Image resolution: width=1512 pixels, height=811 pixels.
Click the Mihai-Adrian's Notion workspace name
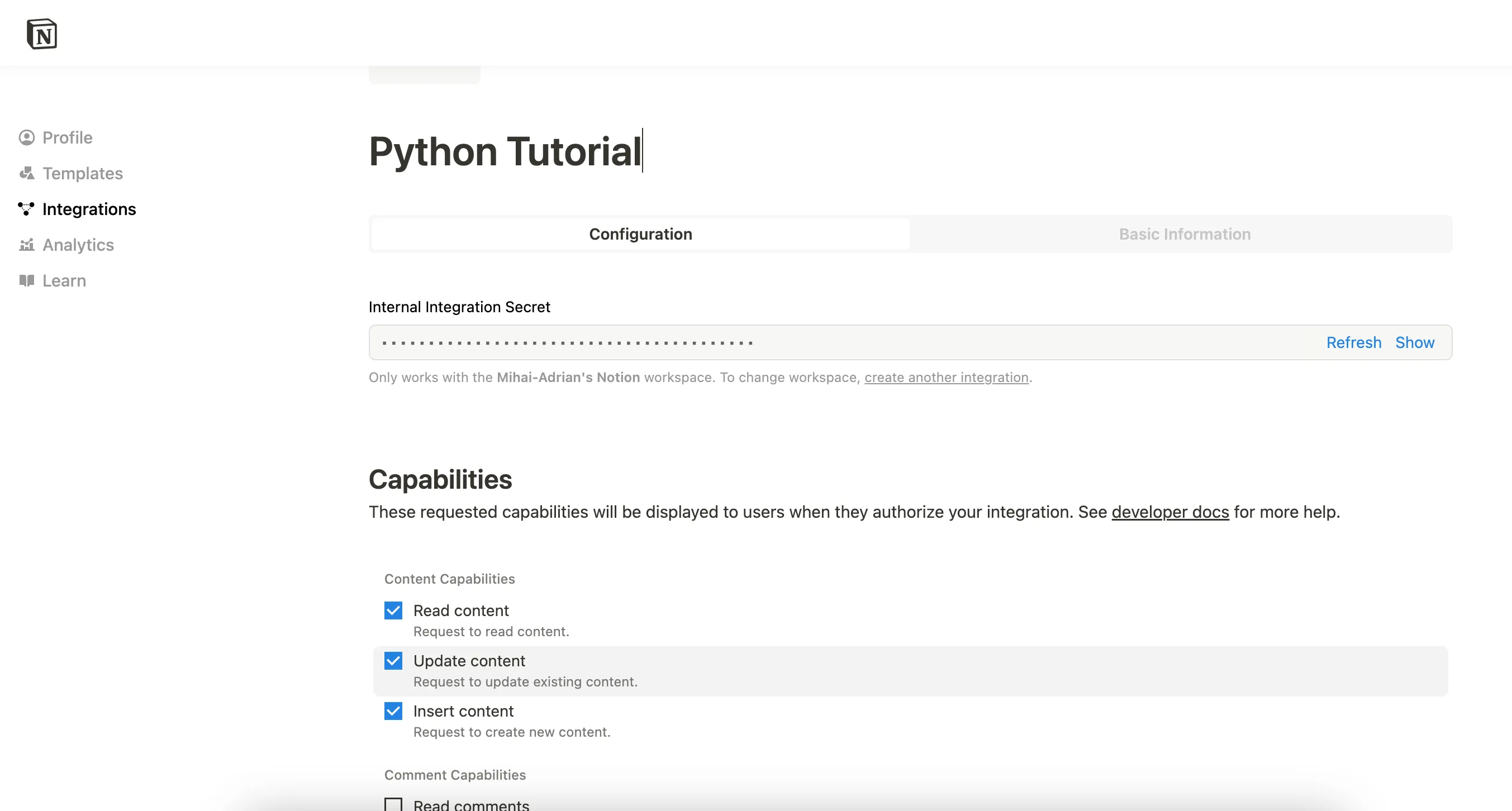(568, 378)
